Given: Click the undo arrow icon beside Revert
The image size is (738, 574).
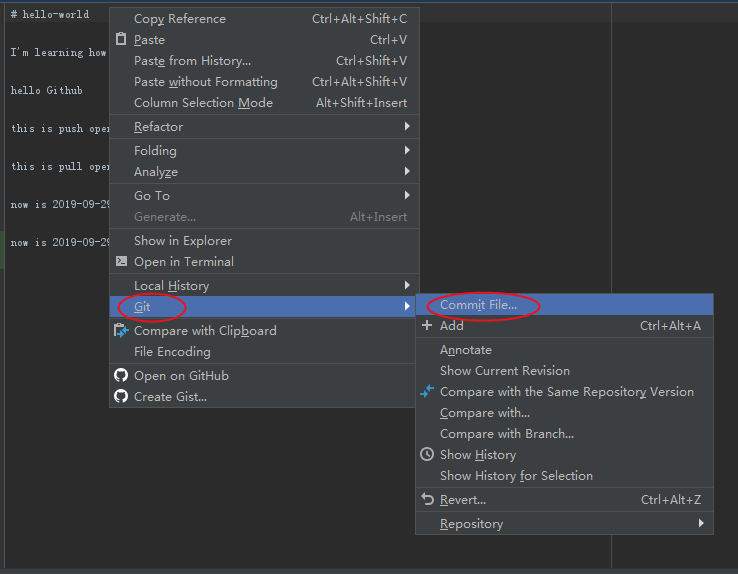Looking at the screenshot, I should (x=427, y=499).
